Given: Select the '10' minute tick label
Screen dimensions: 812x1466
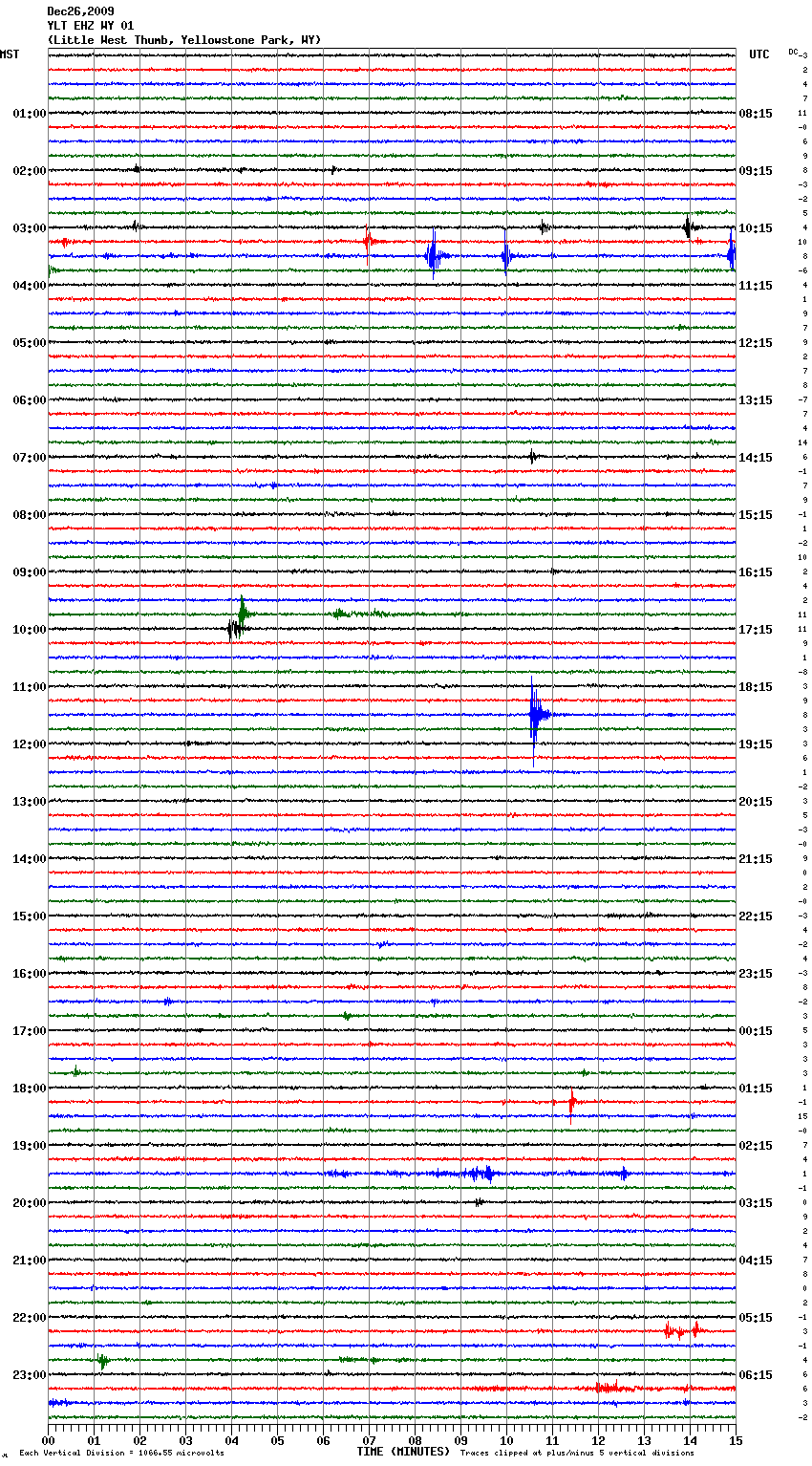Looking at the screenshot, I should (506, 1440).
